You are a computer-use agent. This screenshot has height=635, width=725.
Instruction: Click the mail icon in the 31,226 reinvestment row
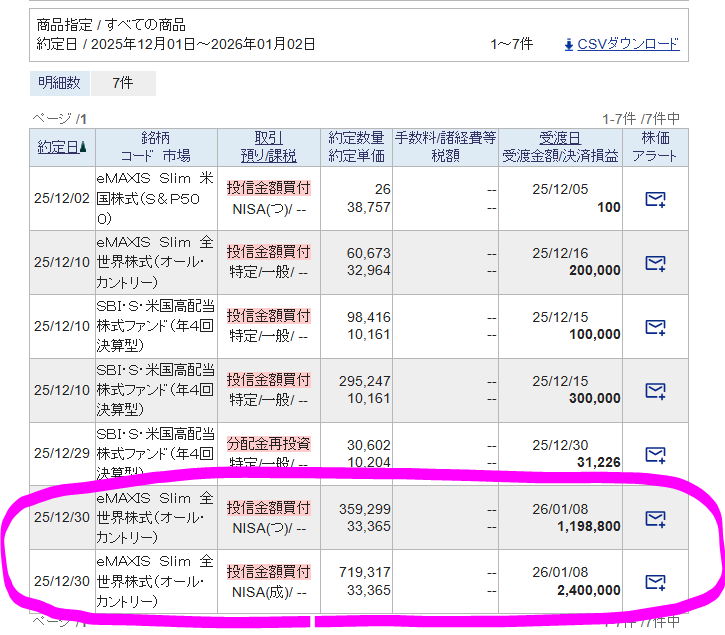[655, 453]
